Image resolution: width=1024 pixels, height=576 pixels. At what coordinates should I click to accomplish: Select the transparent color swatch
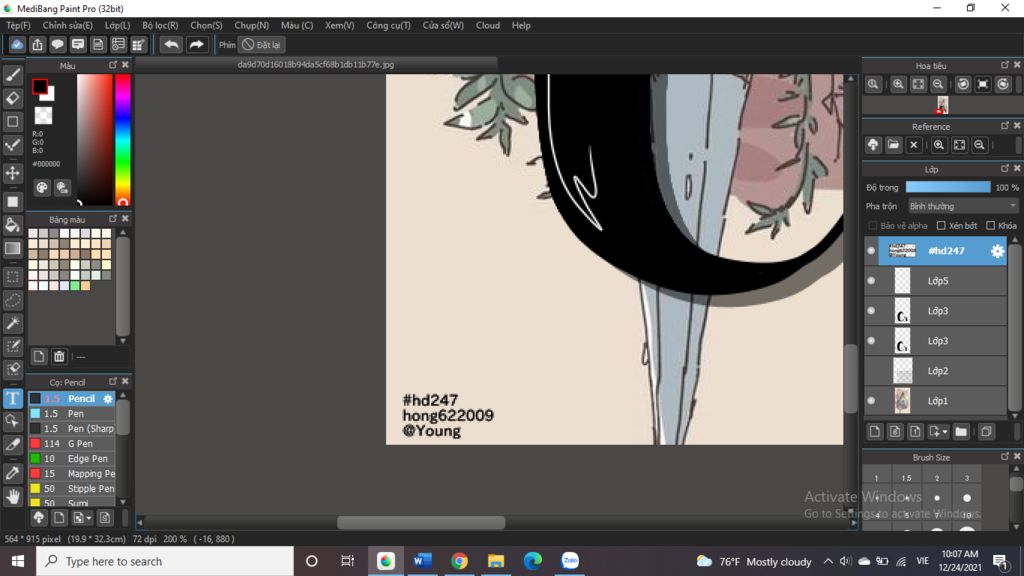tap(43, 116)
